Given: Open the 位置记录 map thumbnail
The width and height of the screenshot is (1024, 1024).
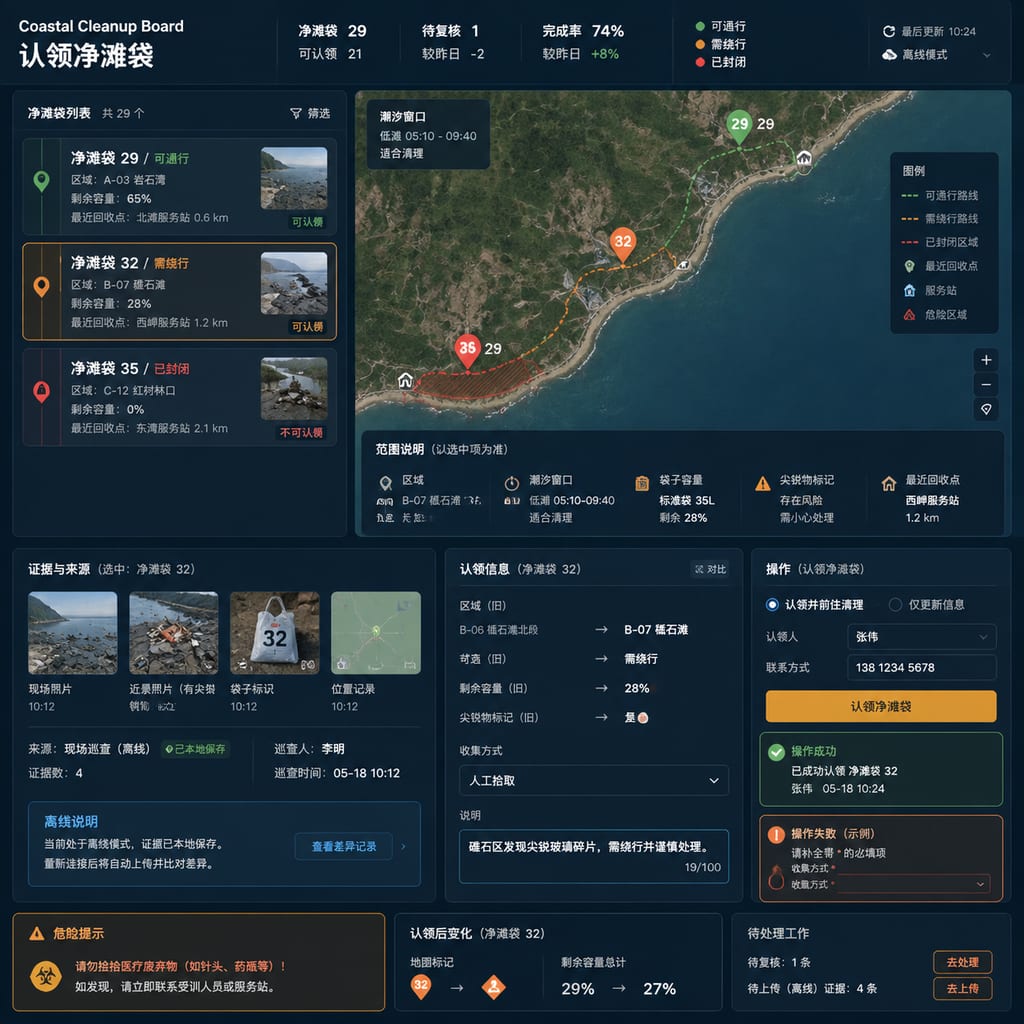Looking at the screenshot, I should click(376, 633).
